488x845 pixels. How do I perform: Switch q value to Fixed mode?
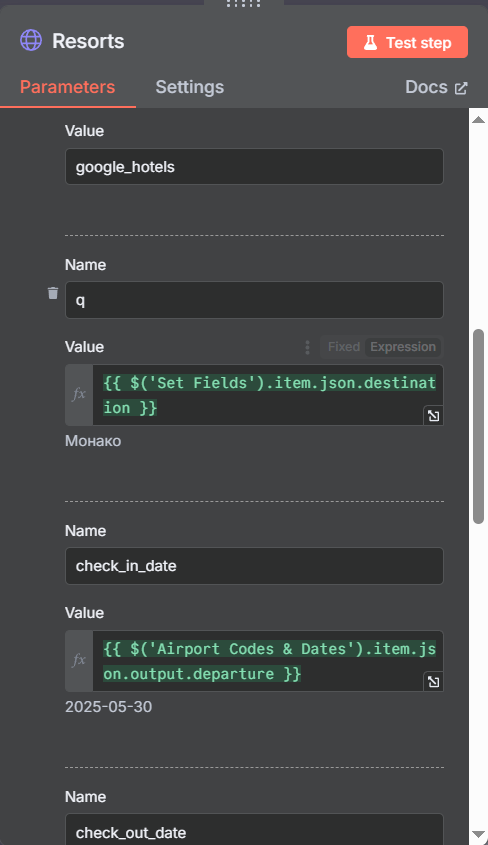(x=344, y=347)
